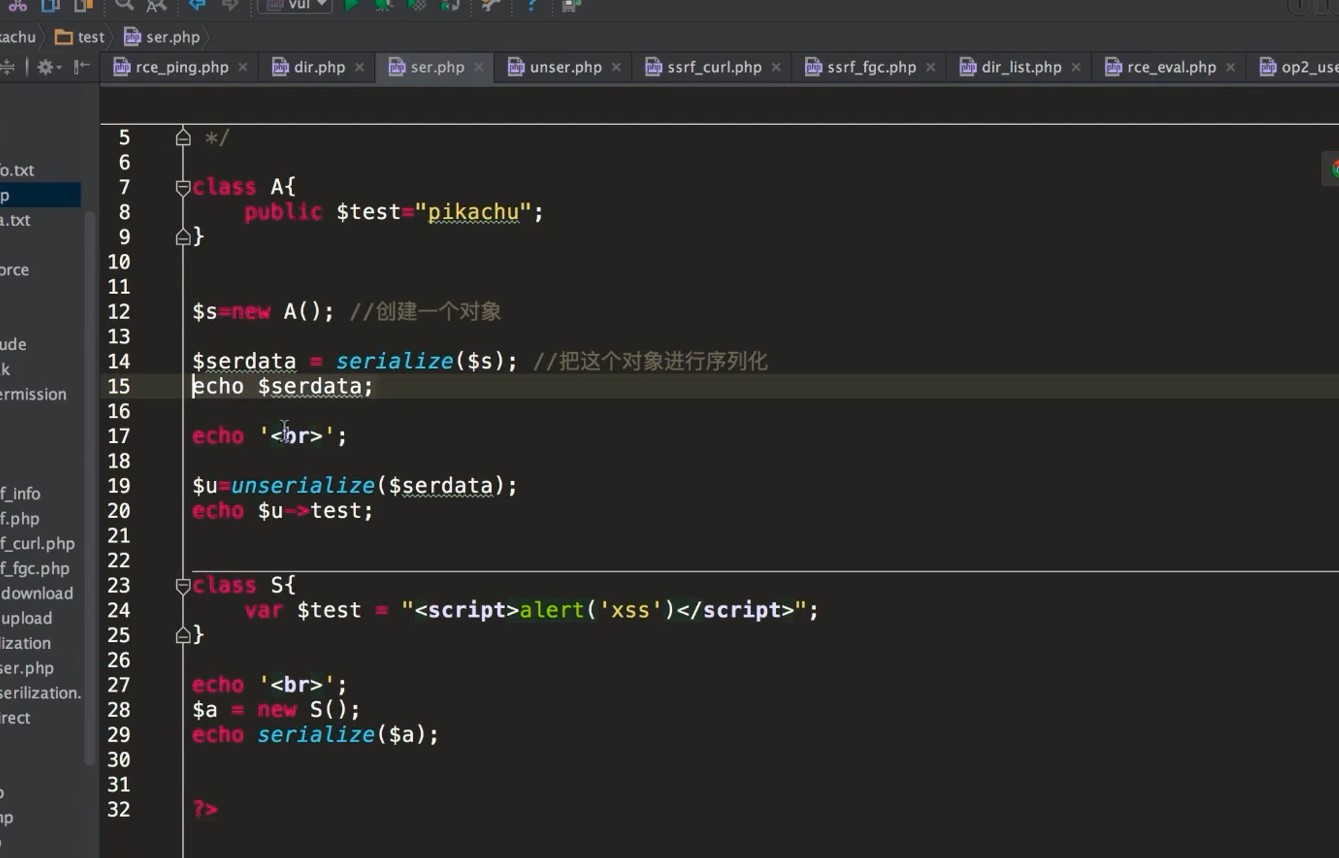The image size is (1339, 858).
Task: Click the "pikachu" string on line 8
Action: coord(473,212)
